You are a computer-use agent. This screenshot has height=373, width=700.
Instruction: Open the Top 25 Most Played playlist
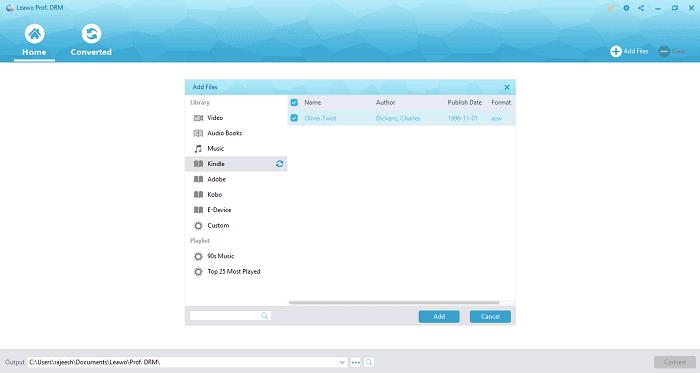[236, 271]
